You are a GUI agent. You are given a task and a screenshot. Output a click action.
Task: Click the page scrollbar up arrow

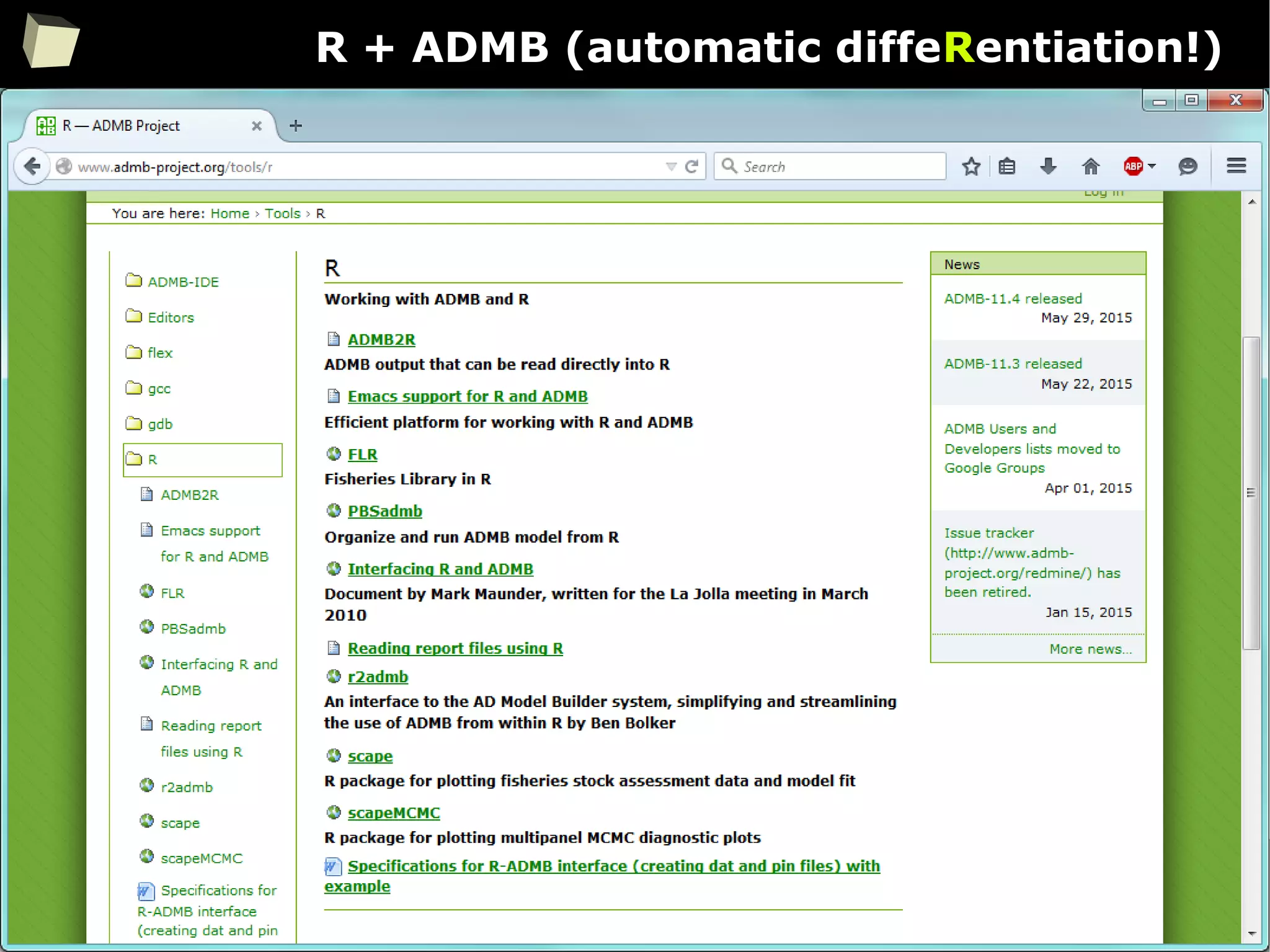click(x=1252, y=202)
